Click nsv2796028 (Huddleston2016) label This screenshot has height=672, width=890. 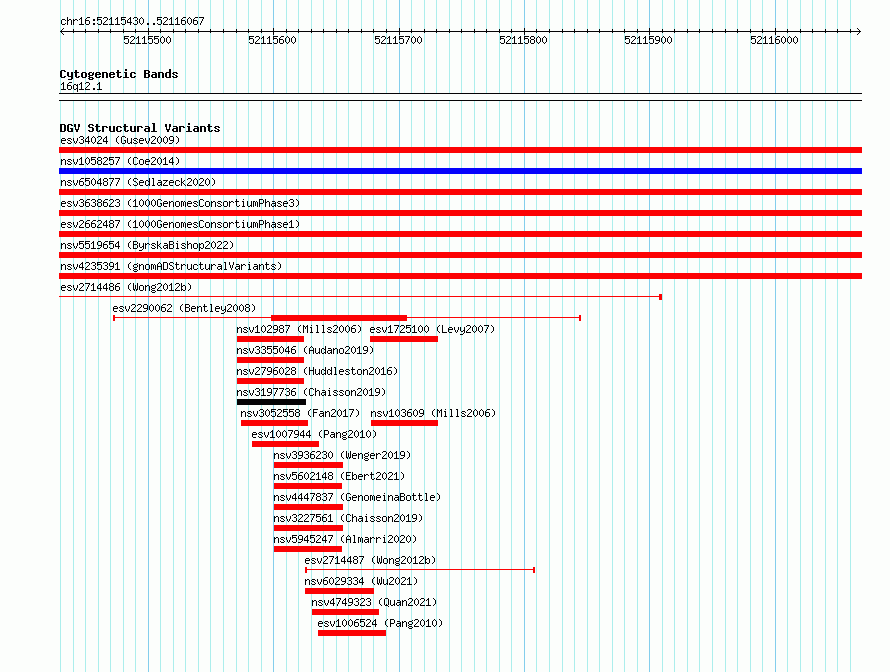pos(317,371)
